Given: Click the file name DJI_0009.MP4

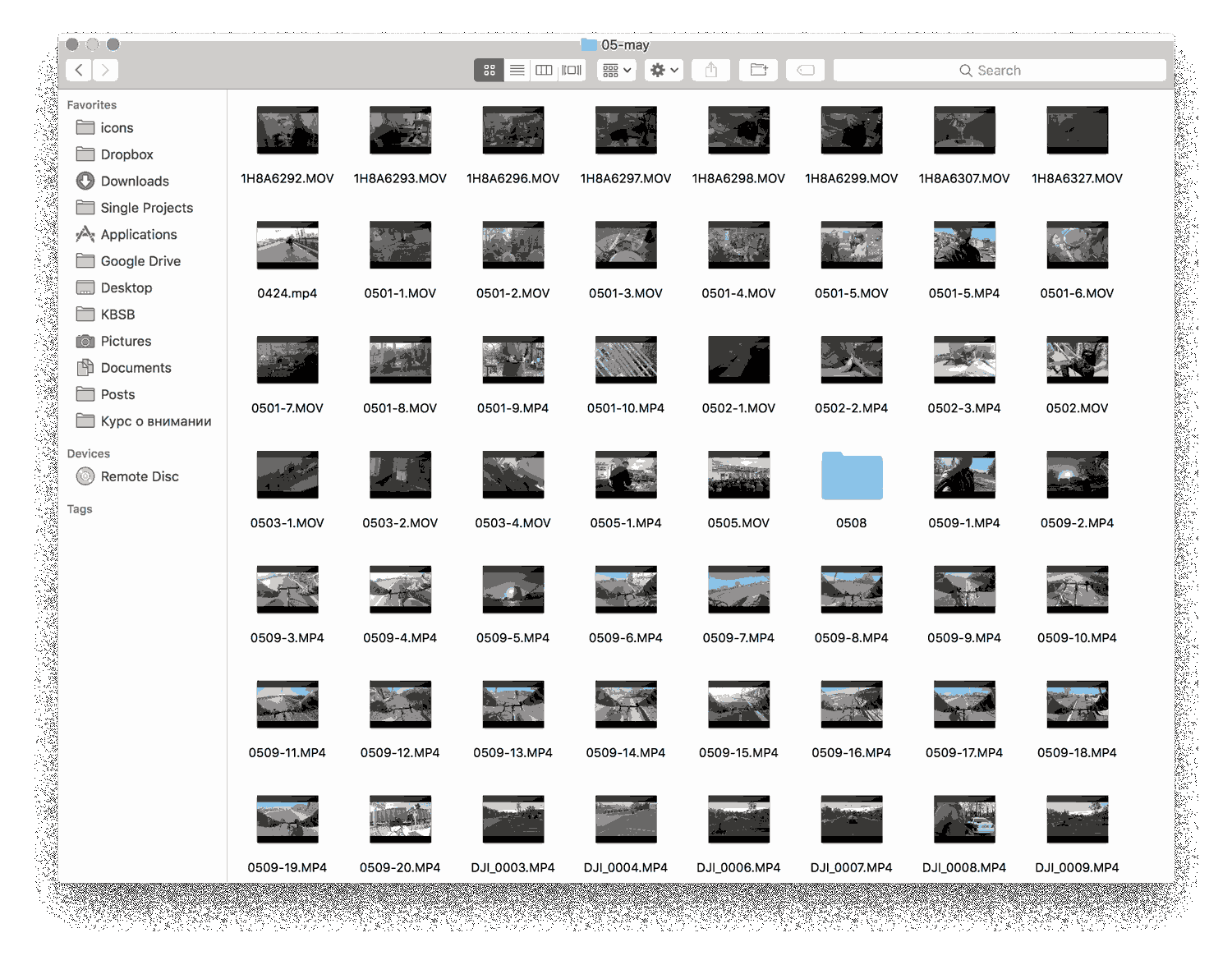Looking at the screenshot, I should pos(1078,868).
